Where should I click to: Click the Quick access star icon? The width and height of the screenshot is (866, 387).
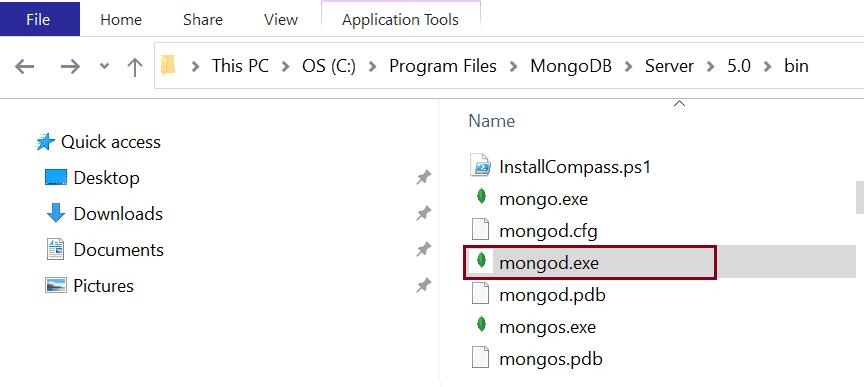point(45,142)
